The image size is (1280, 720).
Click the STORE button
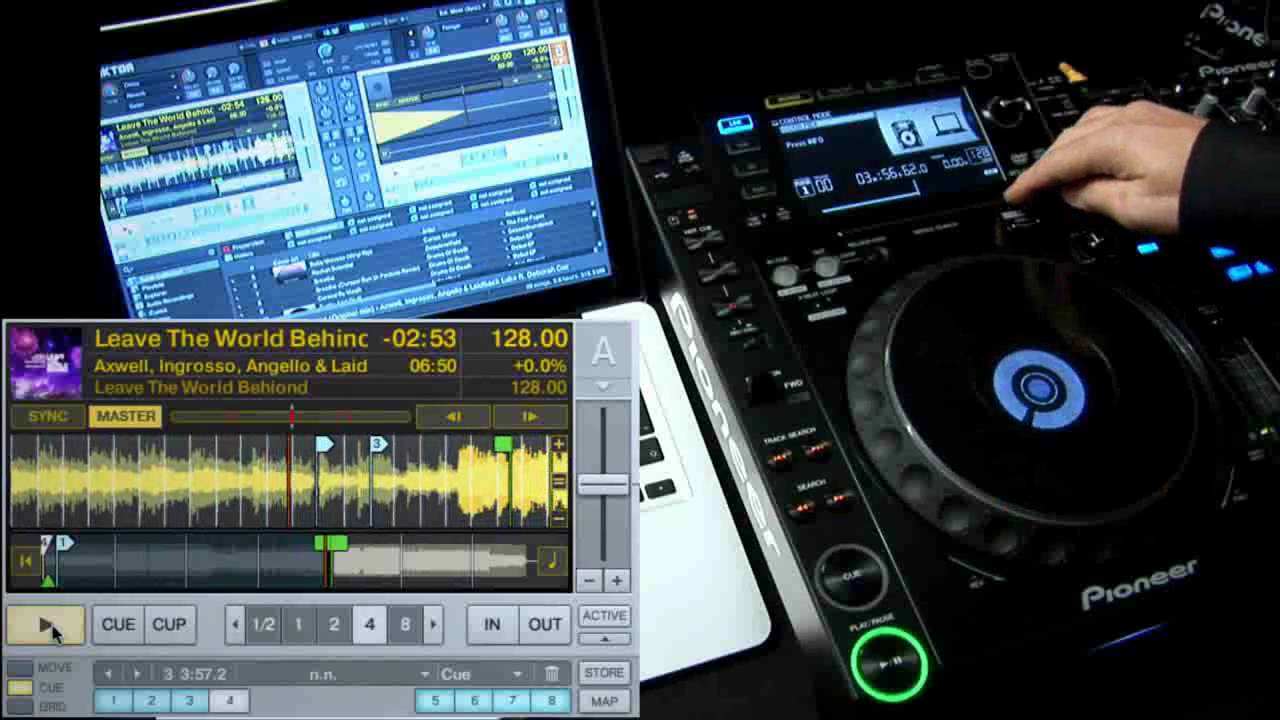tap(604, 673)
